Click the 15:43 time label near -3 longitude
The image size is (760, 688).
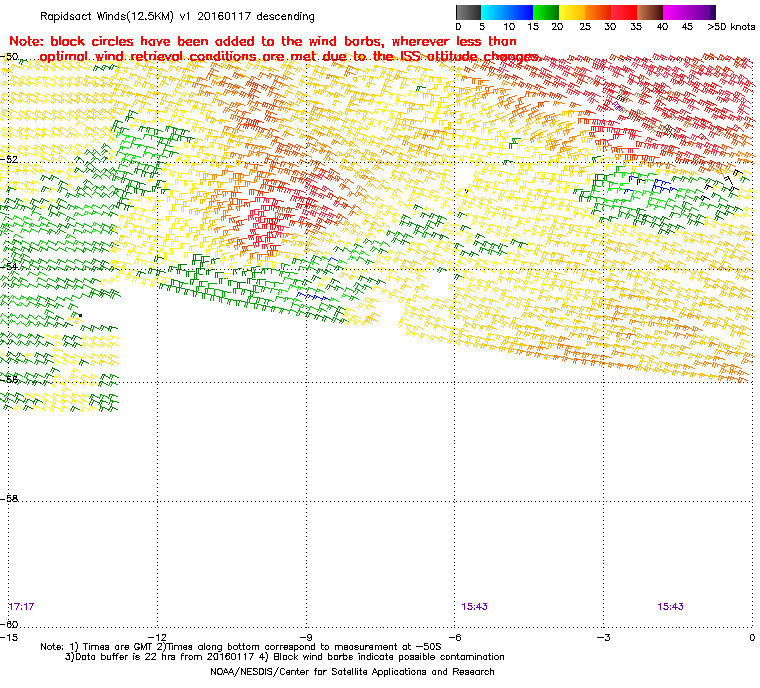670,607
